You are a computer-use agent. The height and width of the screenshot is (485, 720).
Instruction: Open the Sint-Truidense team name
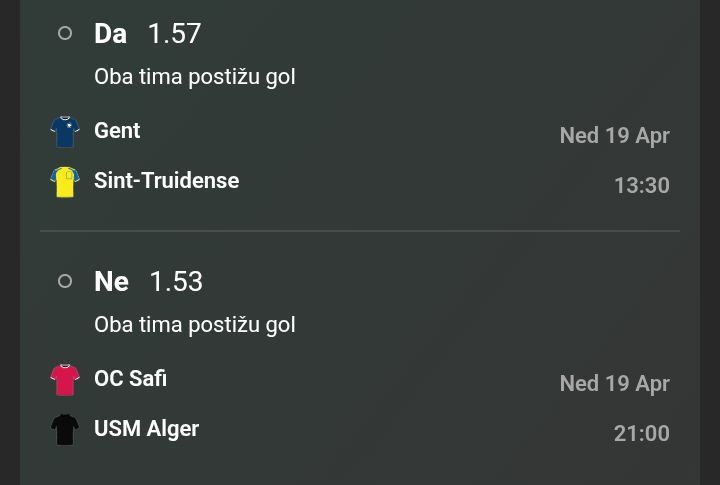pyautogui.click(x=166, y=180)
